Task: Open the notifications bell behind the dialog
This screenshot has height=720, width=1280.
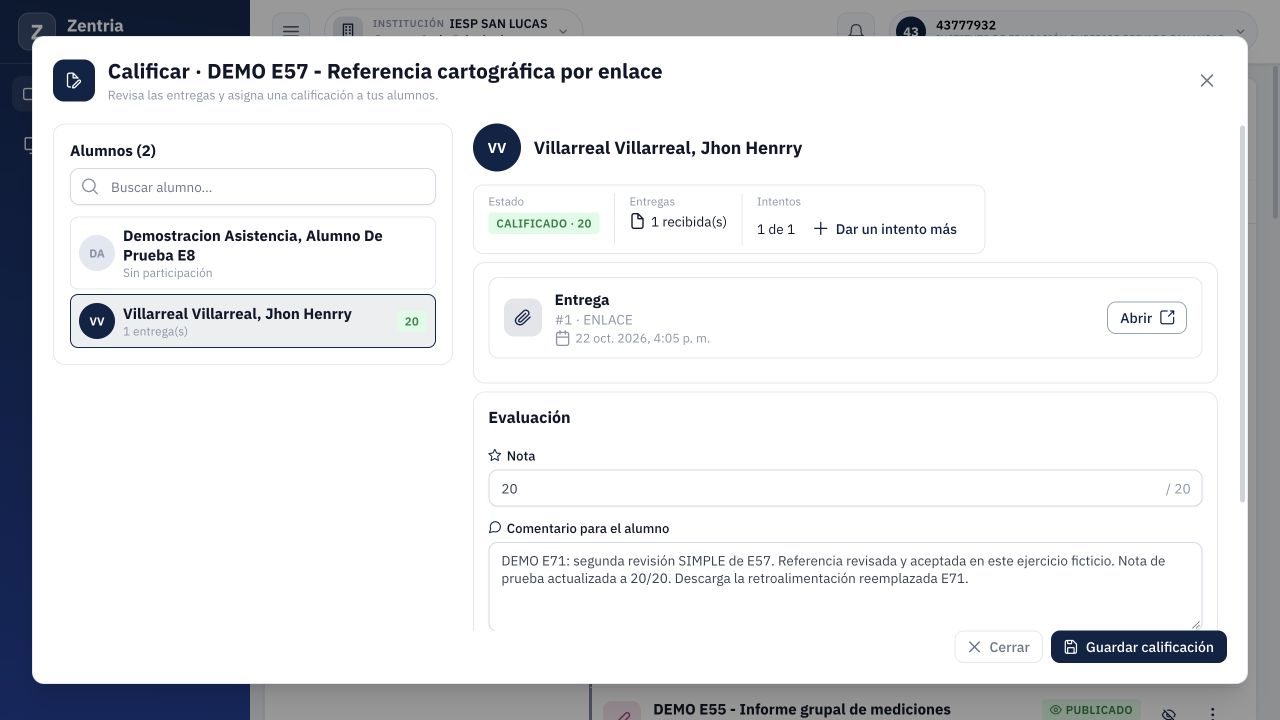Action: pyautogui.click(x=856, y=31)
